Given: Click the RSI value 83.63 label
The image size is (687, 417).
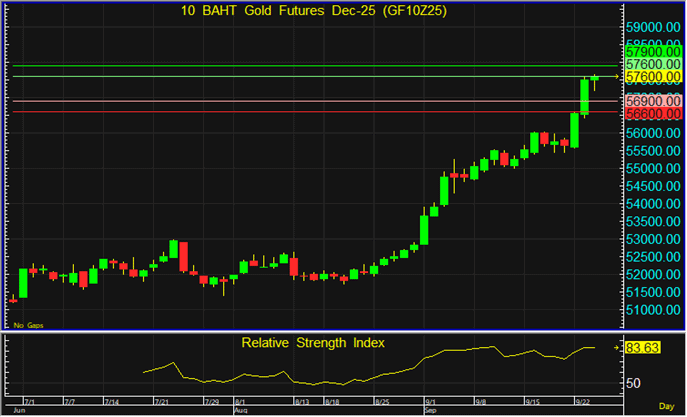Looking at the screenshot, I should coord(640,348).
